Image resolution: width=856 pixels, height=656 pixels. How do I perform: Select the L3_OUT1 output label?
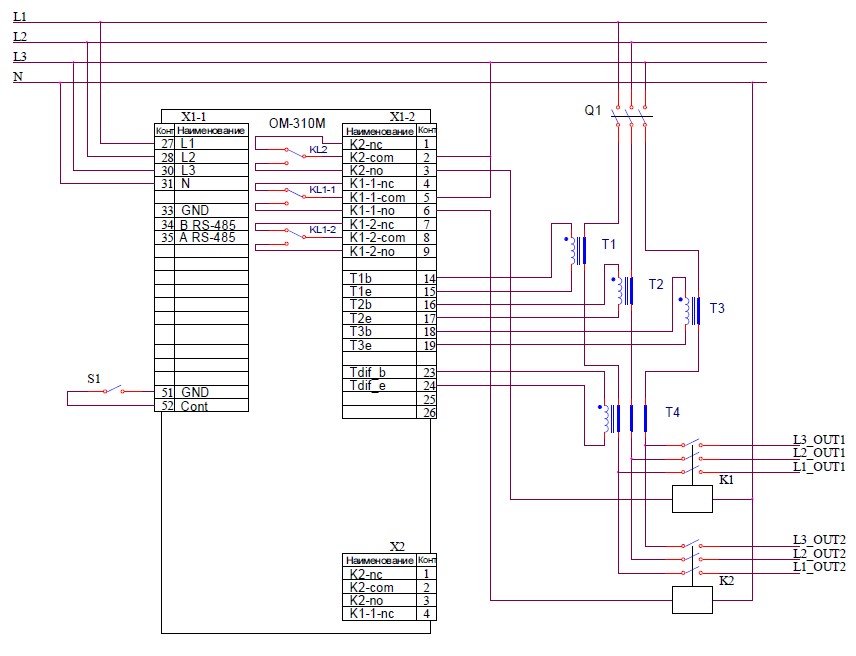pos(818,439)
